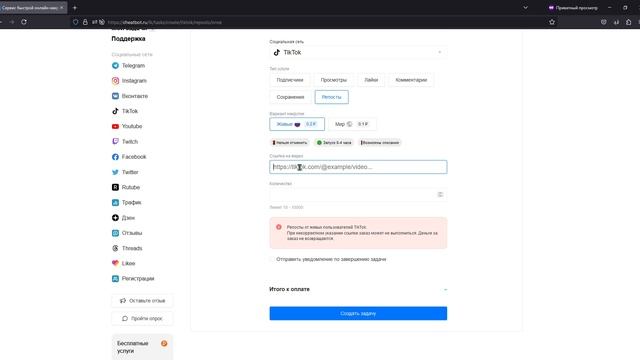Click the Нельзя отменить tag
The image size is (640, 360).
point(290,142)
